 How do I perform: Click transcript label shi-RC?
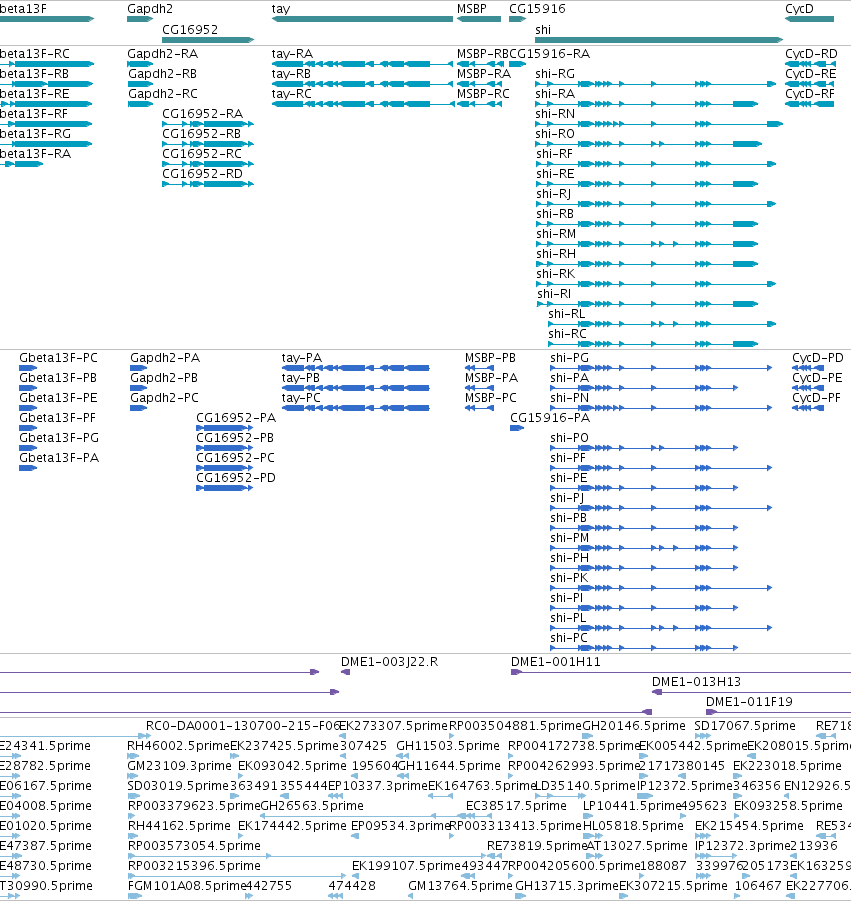[568, 334]
